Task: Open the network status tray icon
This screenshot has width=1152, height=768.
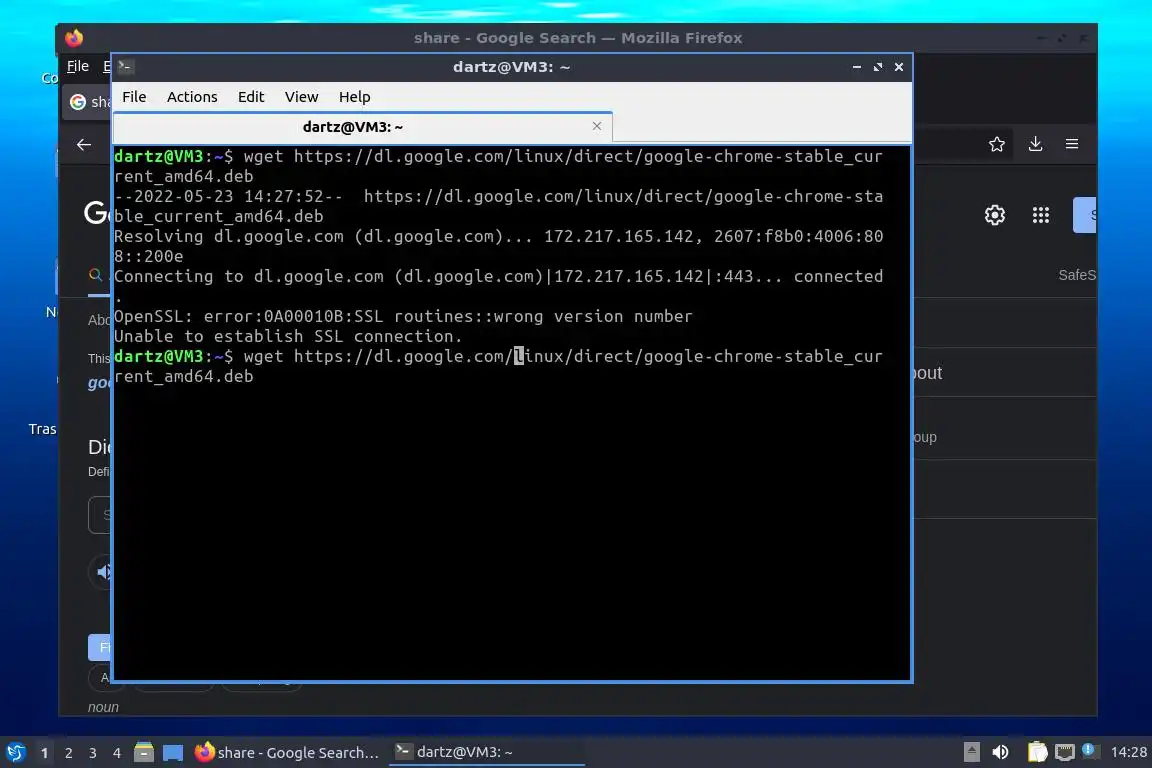Action: point(1065,752)
